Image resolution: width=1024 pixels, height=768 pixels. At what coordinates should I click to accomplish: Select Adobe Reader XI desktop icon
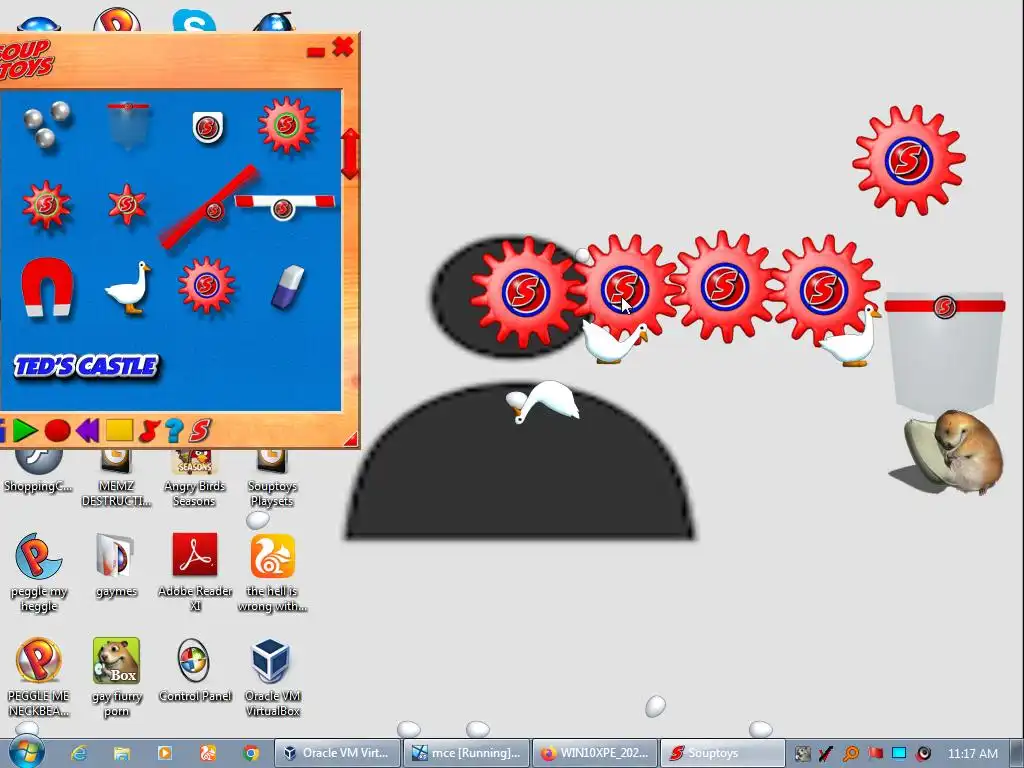pos(195,573)
